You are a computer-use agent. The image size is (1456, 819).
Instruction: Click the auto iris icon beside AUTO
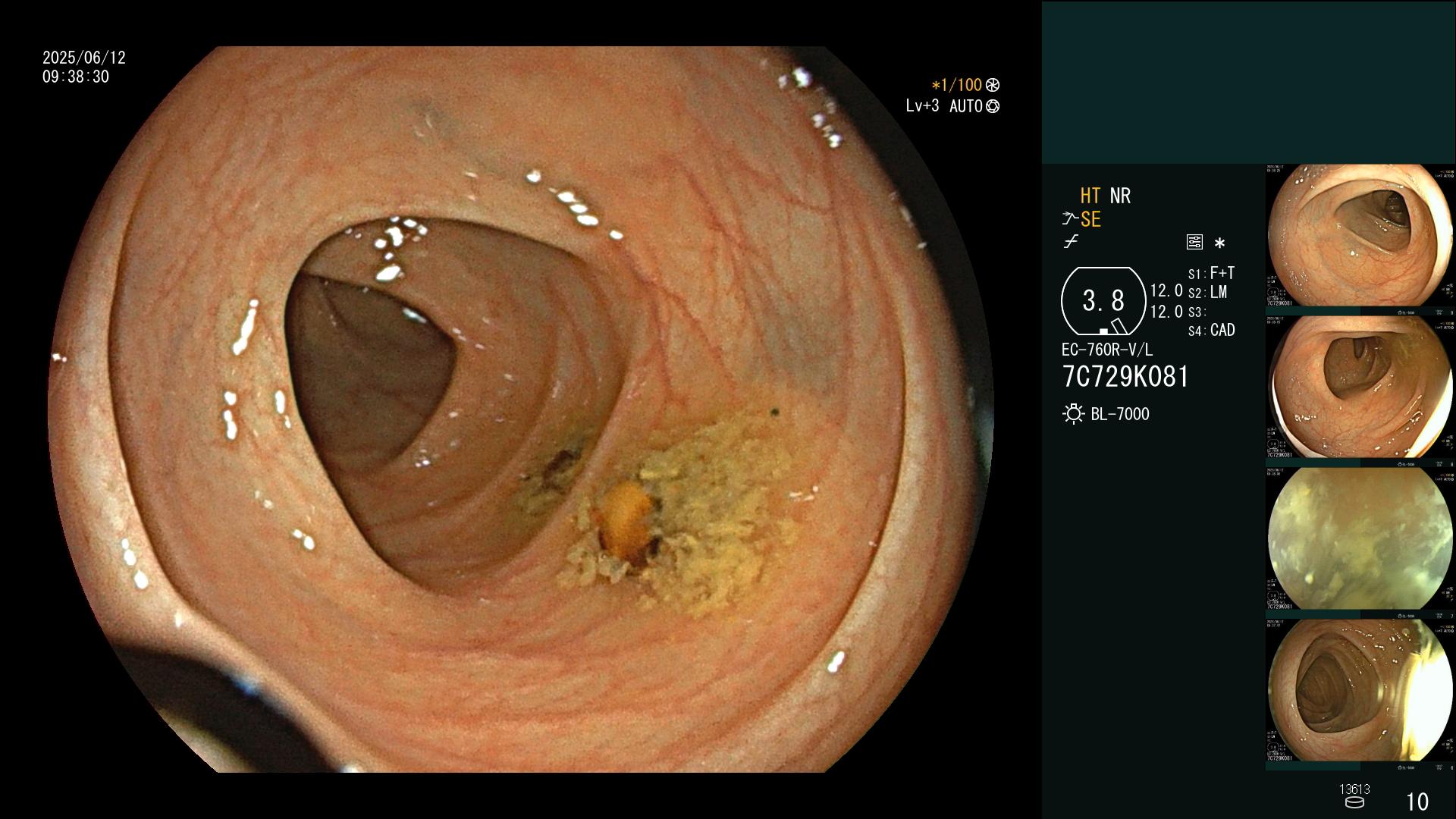pos(992,106)
